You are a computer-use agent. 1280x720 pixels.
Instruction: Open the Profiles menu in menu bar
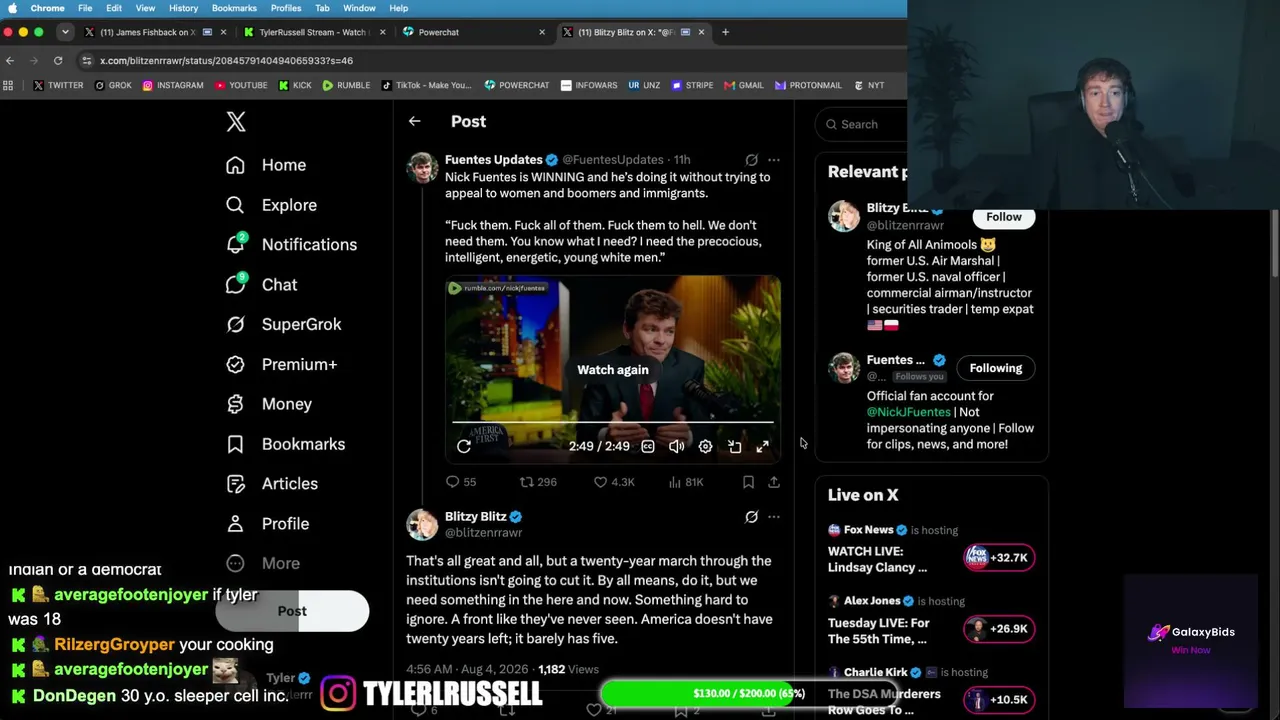point(285,8)
